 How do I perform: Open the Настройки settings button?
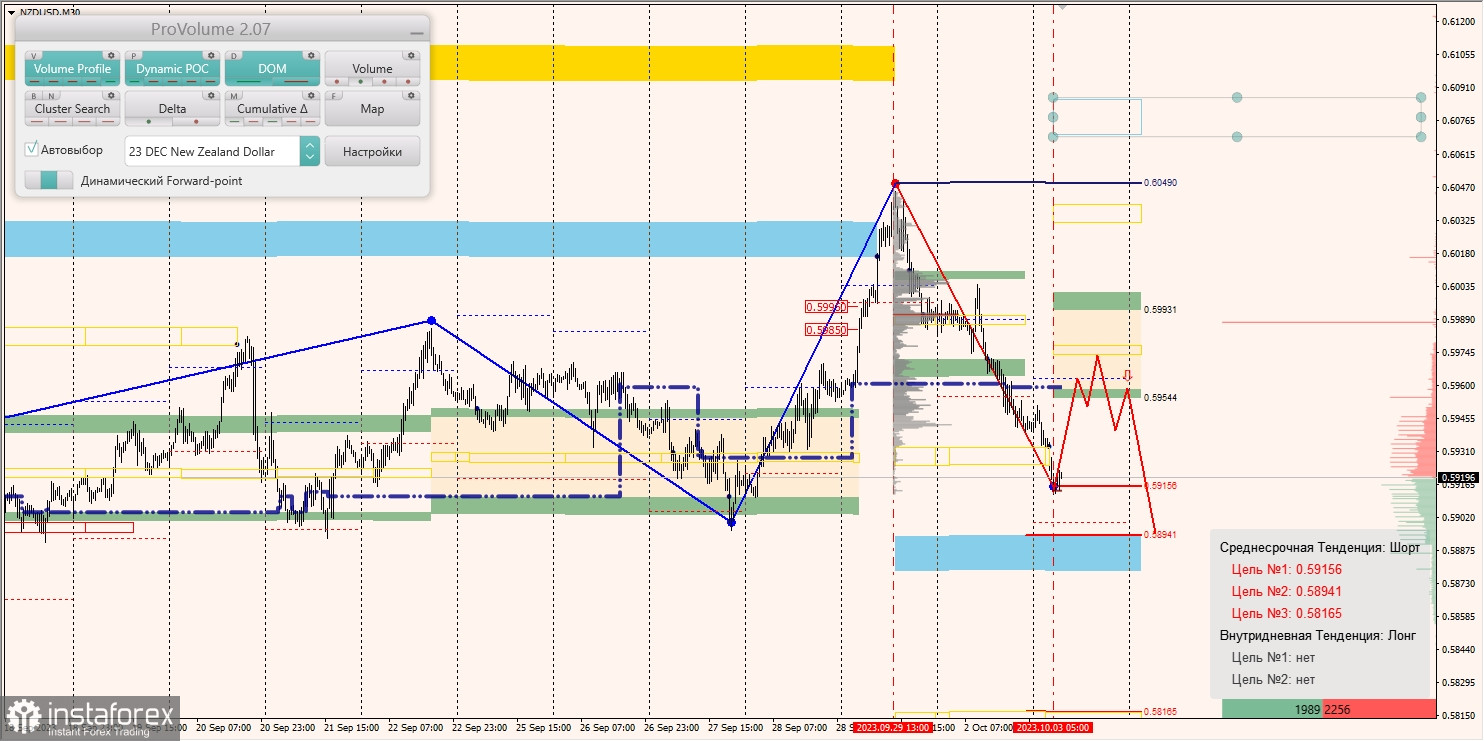(x=373, y=151)
